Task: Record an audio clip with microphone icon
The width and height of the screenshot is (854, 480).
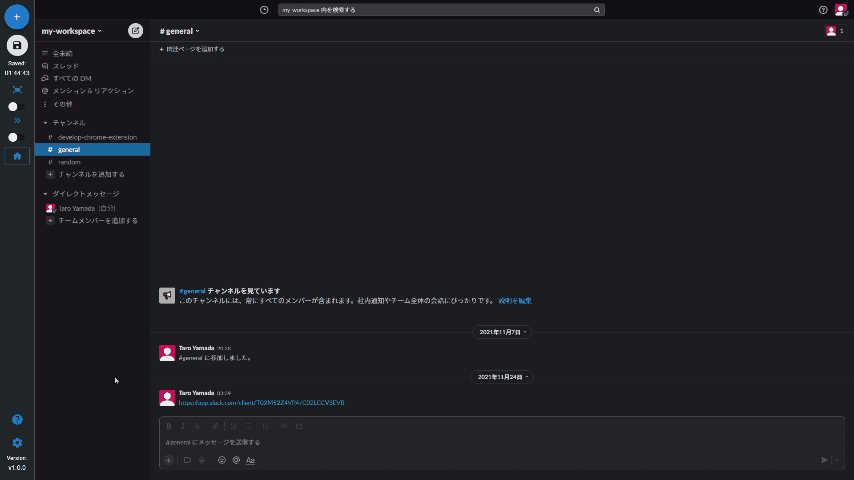Action: click(202, 460)
